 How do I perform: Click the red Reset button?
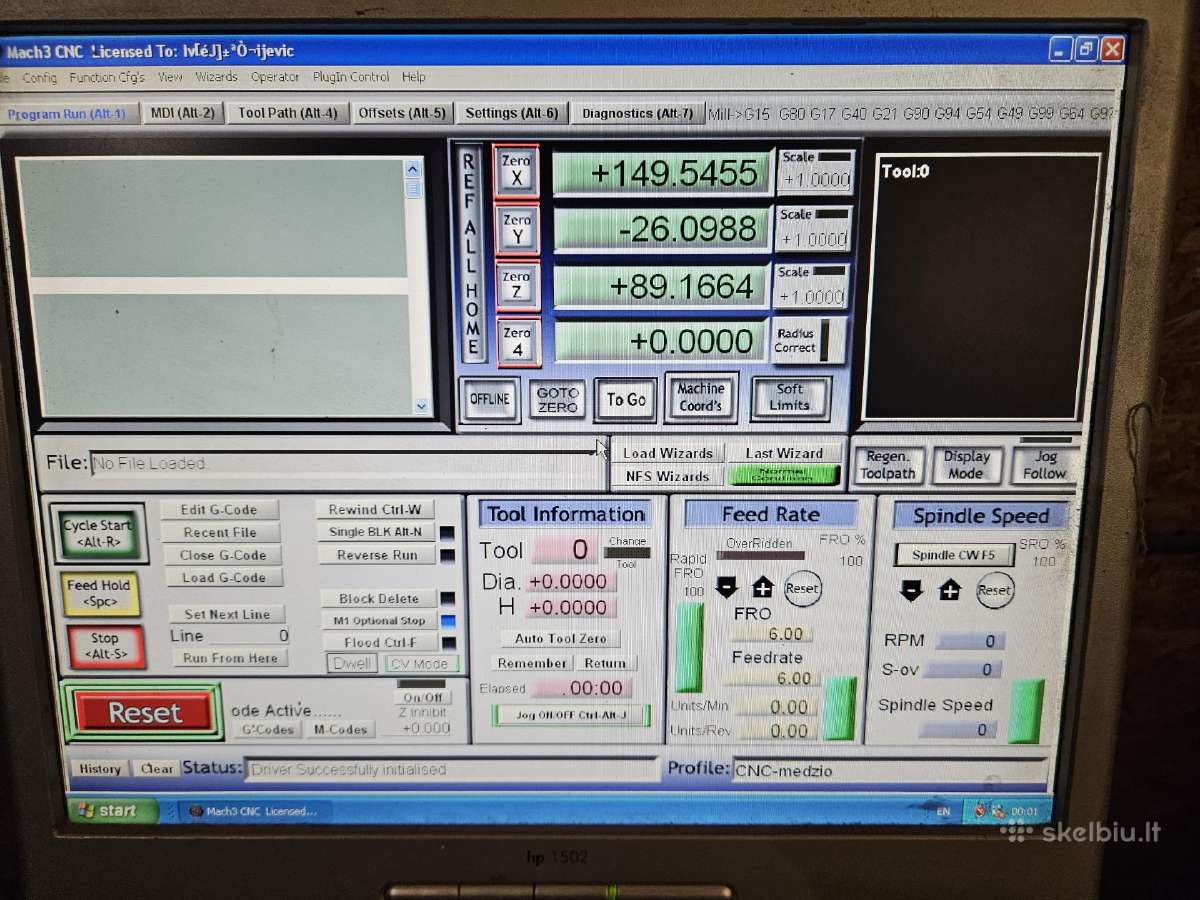(144, 712)
